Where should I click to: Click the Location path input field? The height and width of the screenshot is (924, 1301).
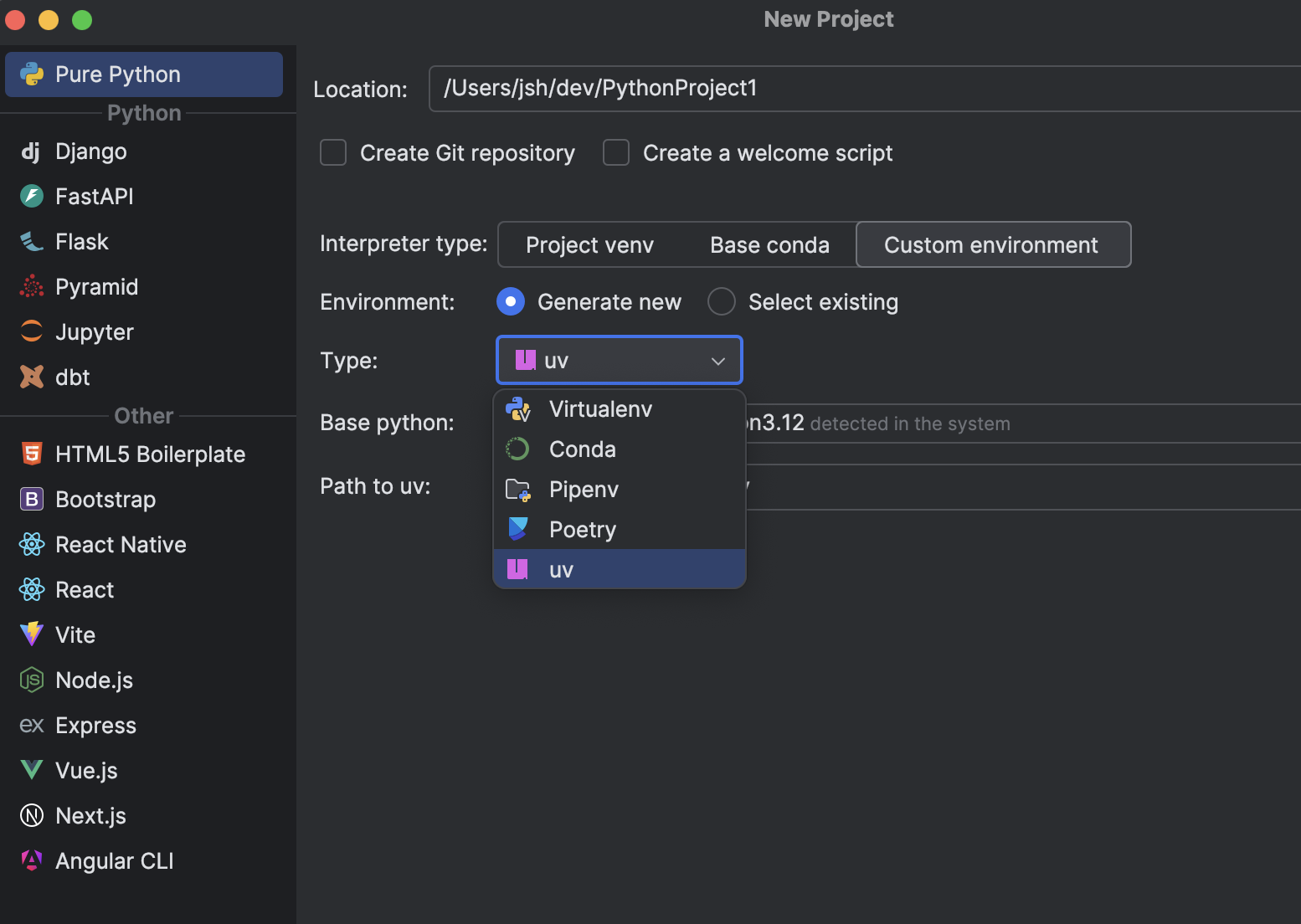pos(865,89)
